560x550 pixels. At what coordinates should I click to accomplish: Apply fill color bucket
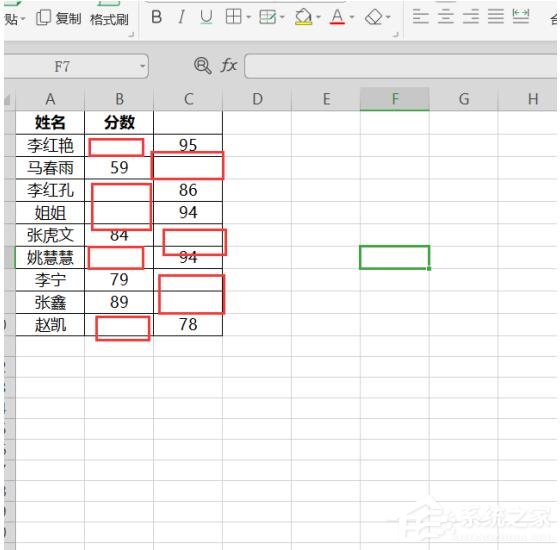[x=304, y=17]
